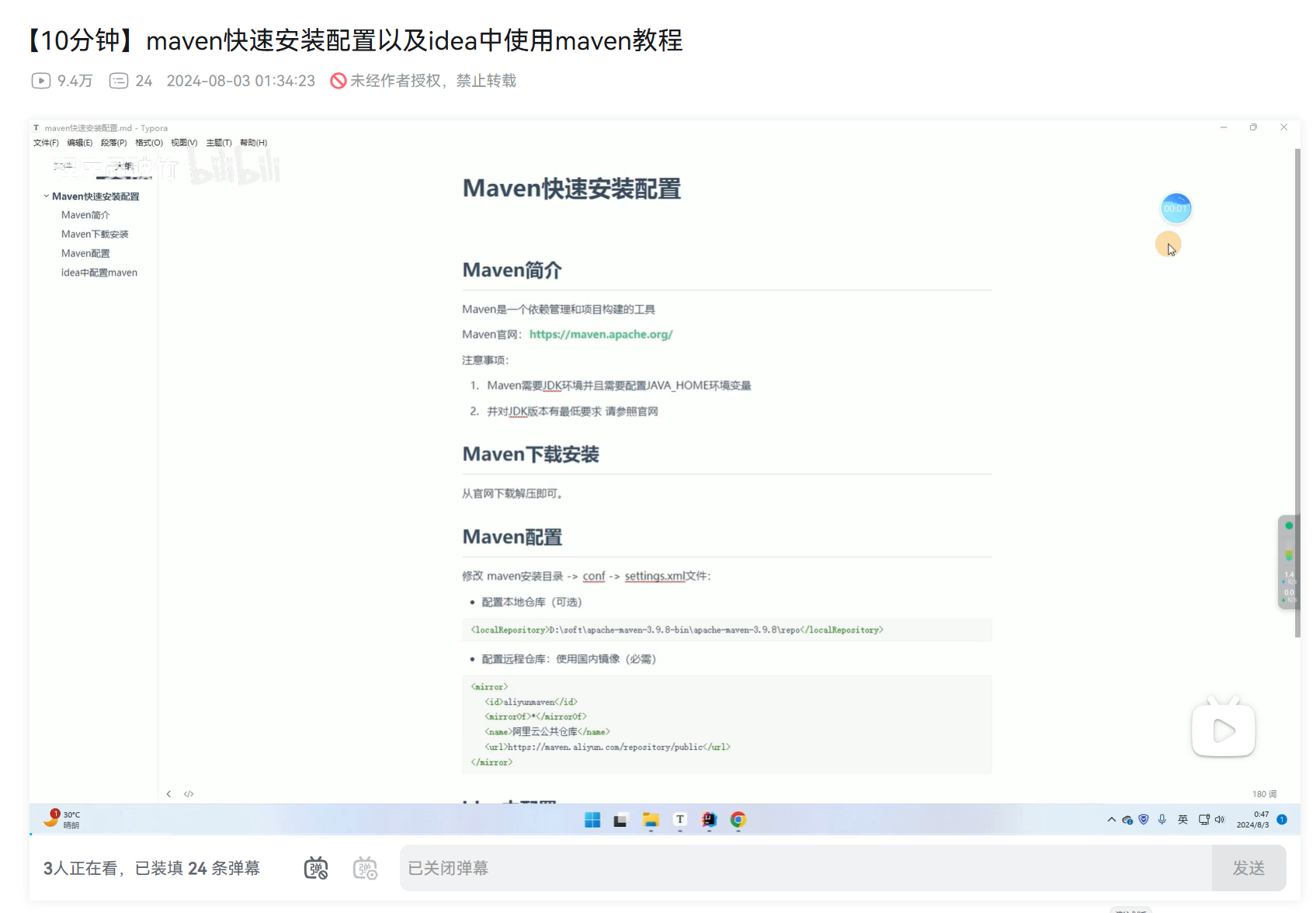Click list item about JAVA_HOME环境变量
This screenshot has width=1316, height=913.
[x=619, y=386]
